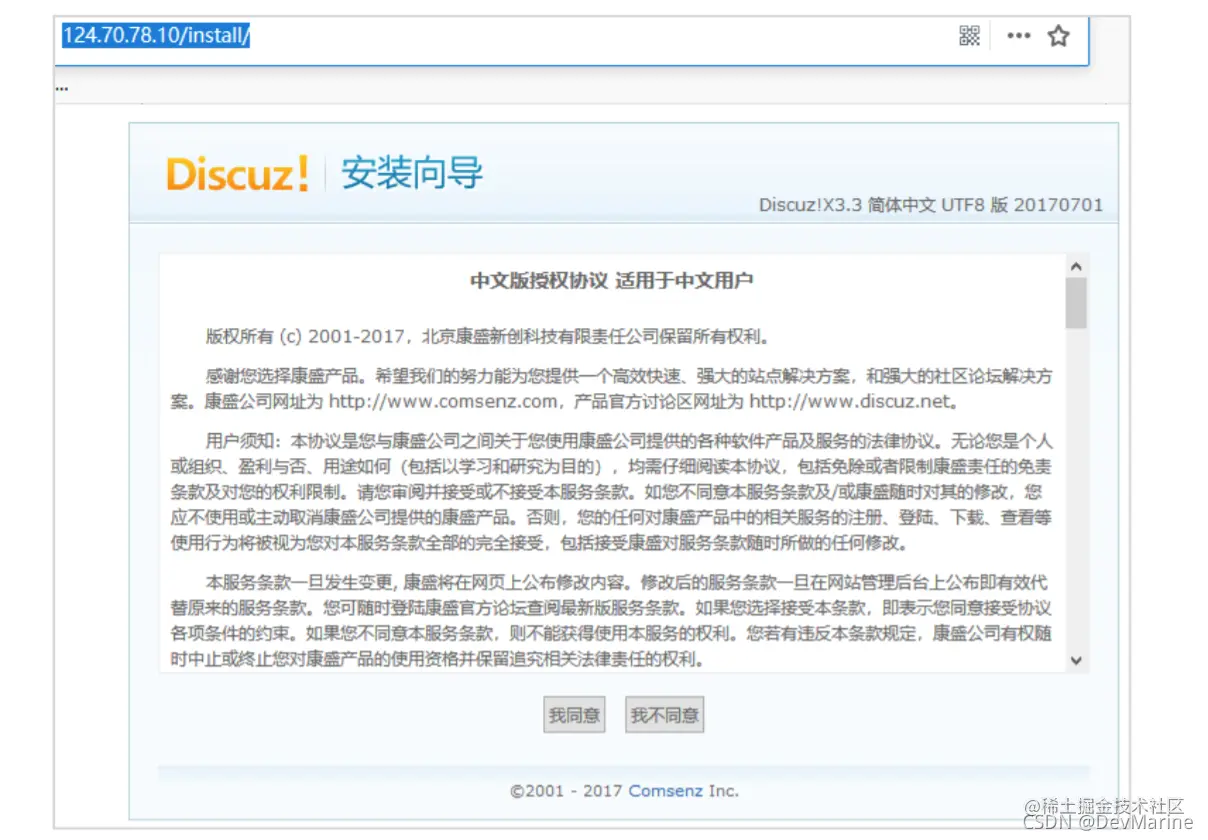Click the paragraph starting with 本服务条款一旦发生变更
The image size is (1208, 840).
pyautogui.click(x=612, y=621)
